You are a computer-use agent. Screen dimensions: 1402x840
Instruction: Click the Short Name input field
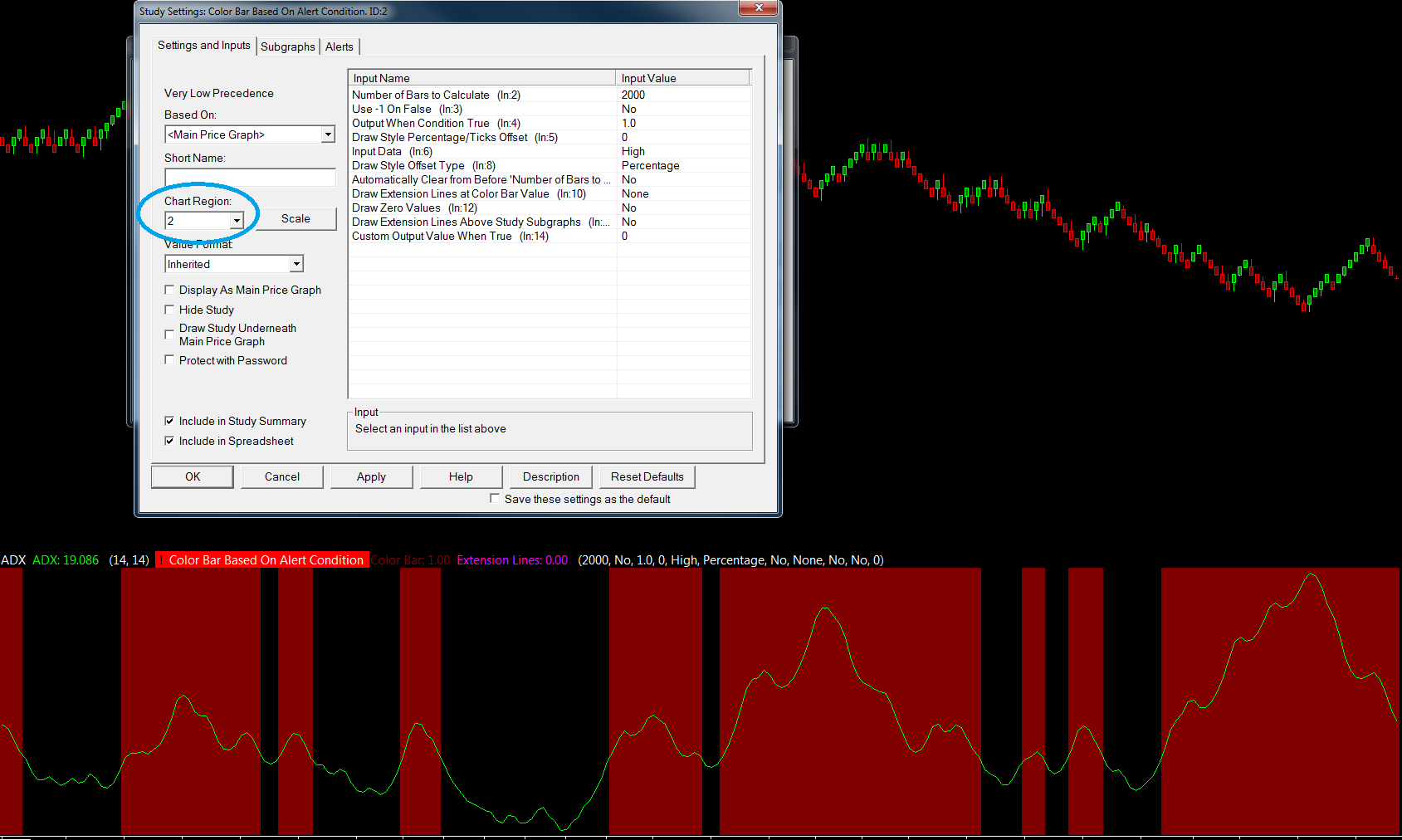[x=250, y=178]
